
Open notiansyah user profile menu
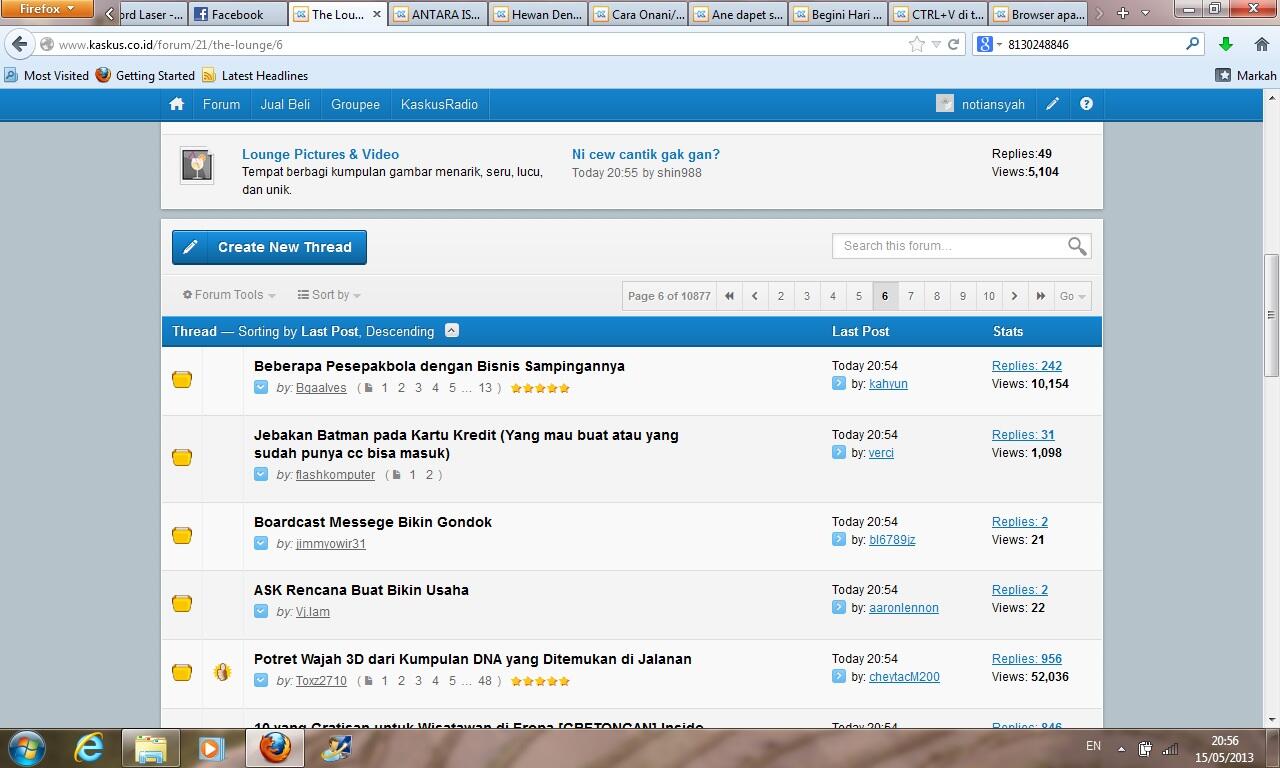981,104
